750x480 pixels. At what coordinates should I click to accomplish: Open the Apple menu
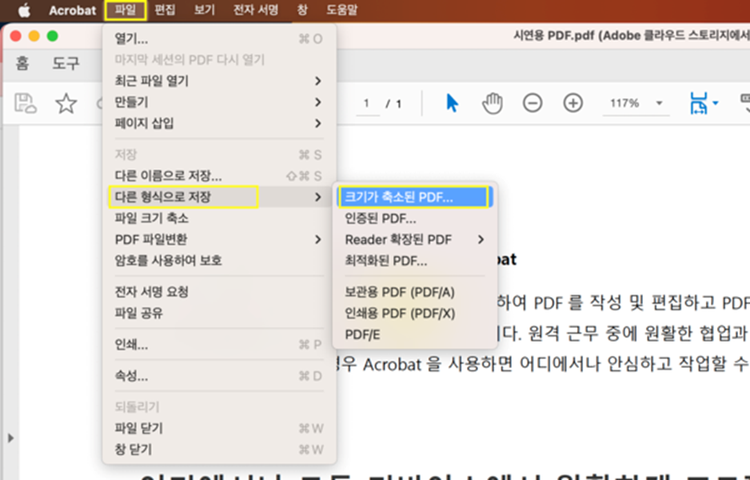tap(24, 10)
